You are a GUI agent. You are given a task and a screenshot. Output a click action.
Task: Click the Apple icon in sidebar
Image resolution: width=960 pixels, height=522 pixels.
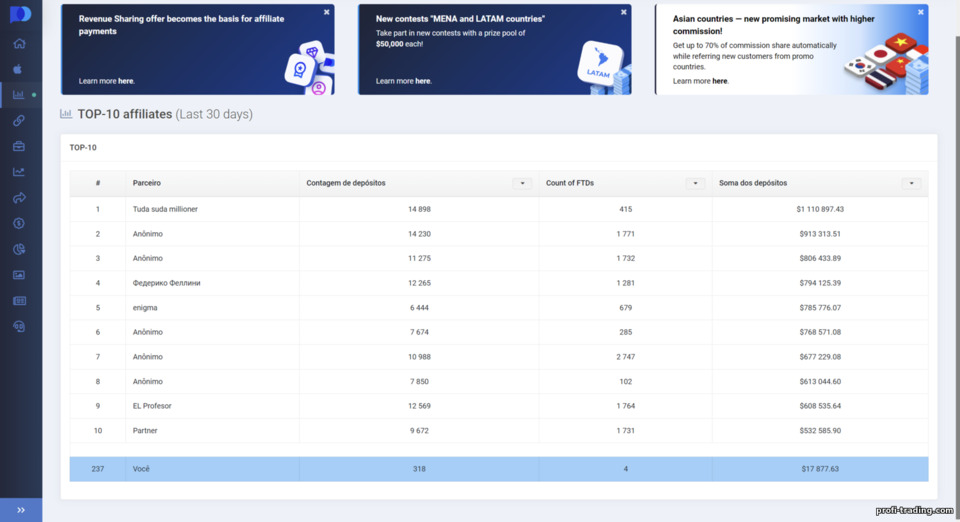[x=18, y=69]
